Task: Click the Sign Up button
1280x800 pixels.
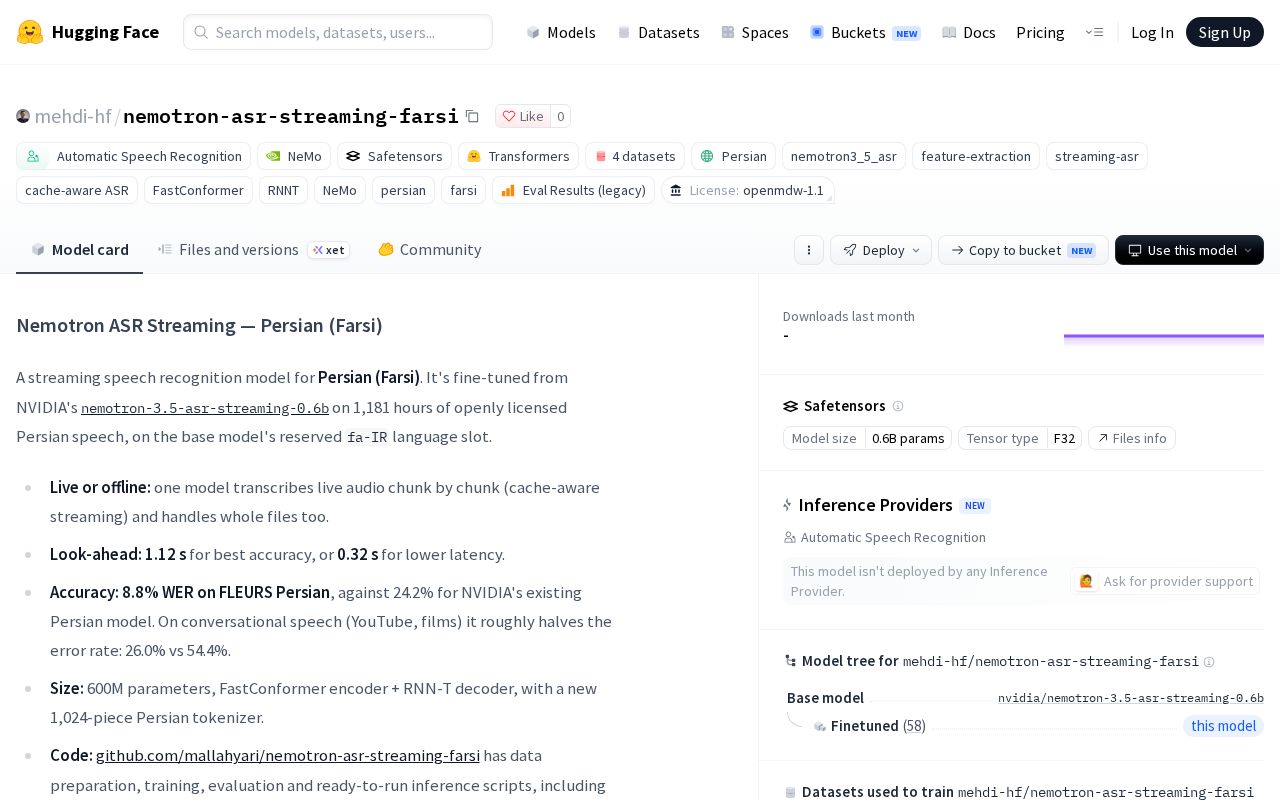Action: 1225,32
